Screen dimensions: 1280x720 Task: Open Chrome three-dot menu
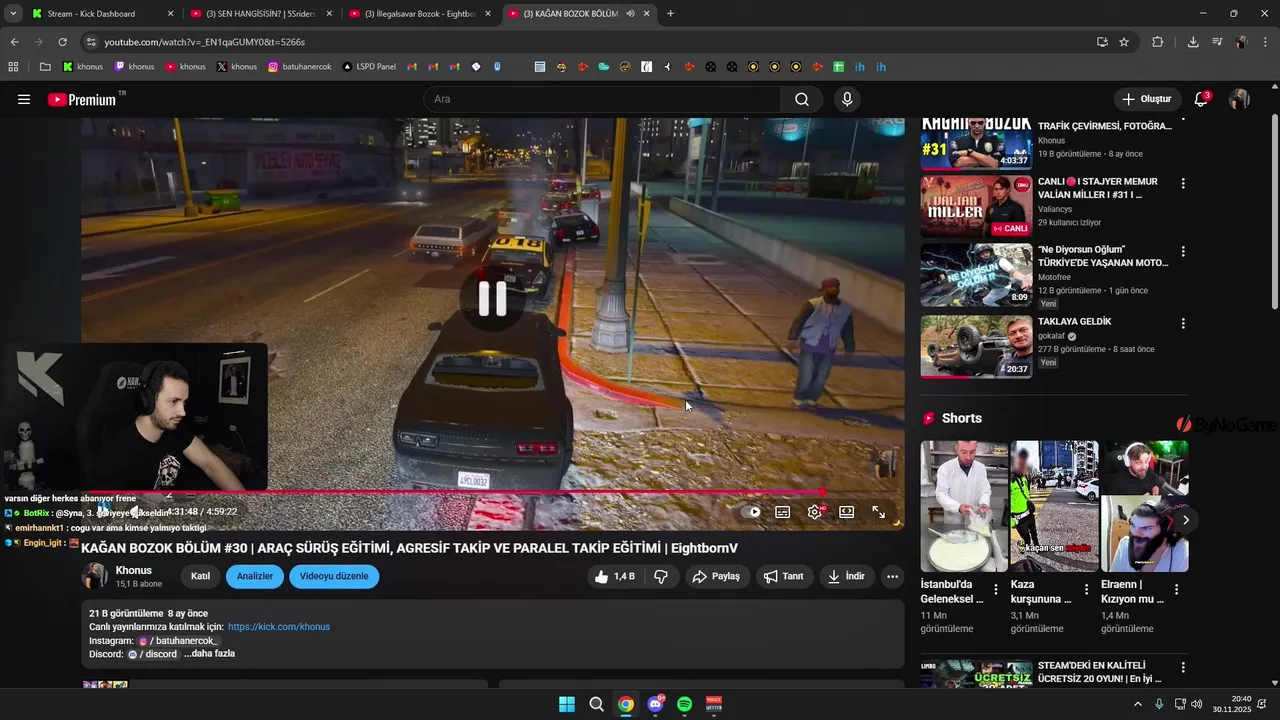coord(1265,42)
